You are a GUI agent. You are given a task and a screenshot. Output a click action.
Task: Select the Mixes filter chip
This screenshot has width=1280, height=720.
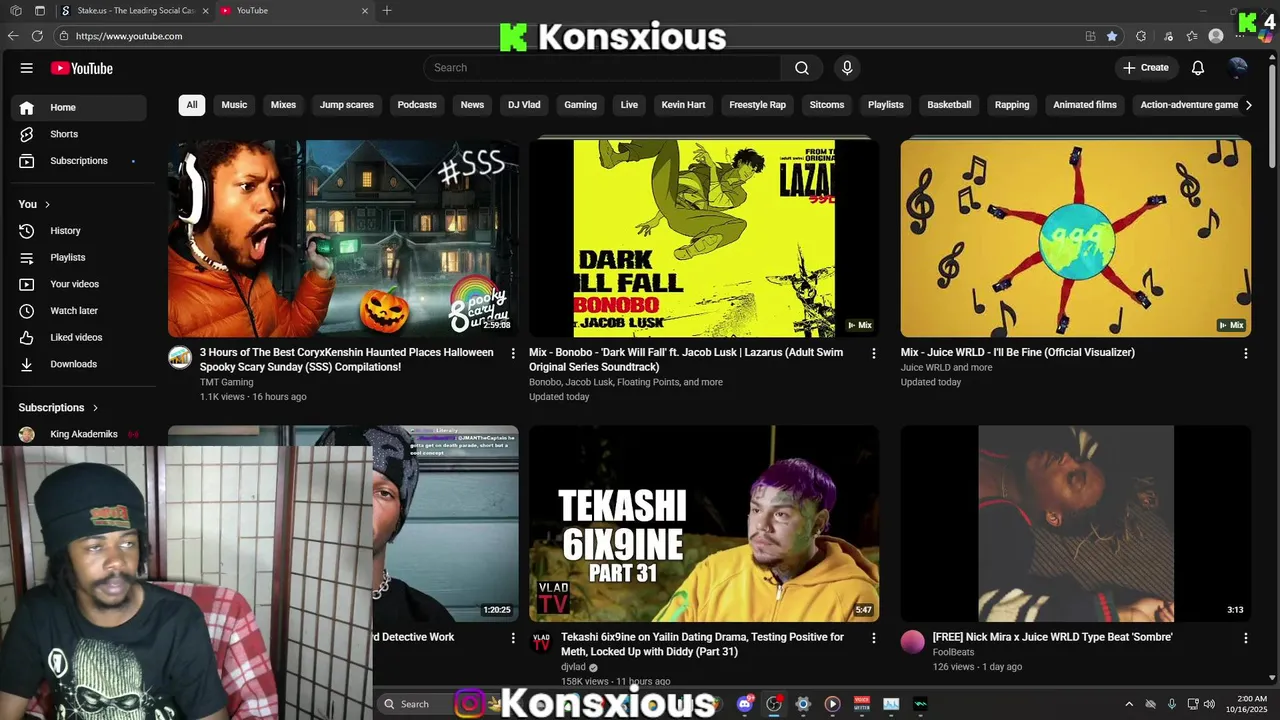point(283,105)
